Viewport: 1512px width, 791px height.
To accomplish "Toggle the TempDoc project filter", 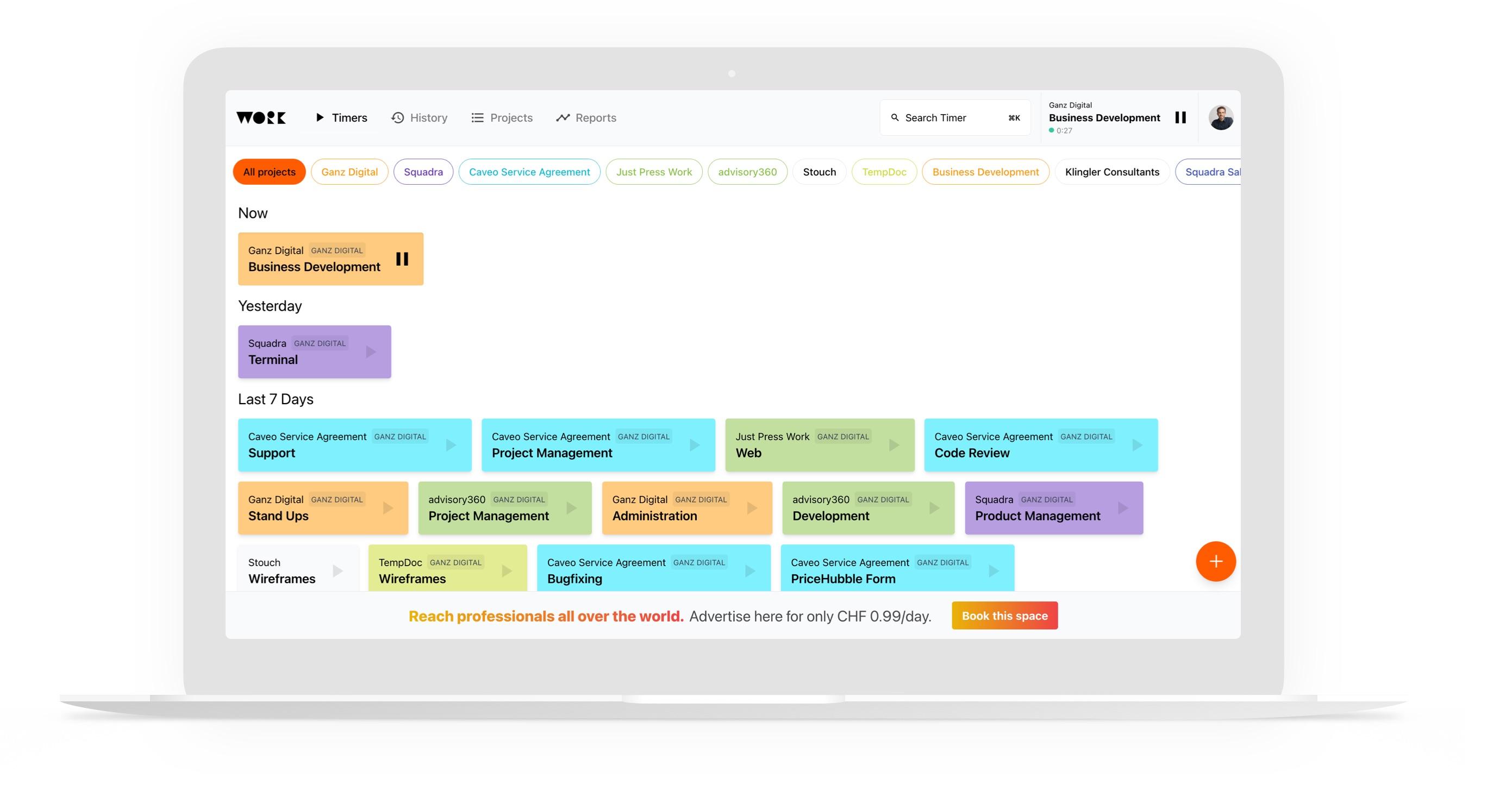I will 884,171.
